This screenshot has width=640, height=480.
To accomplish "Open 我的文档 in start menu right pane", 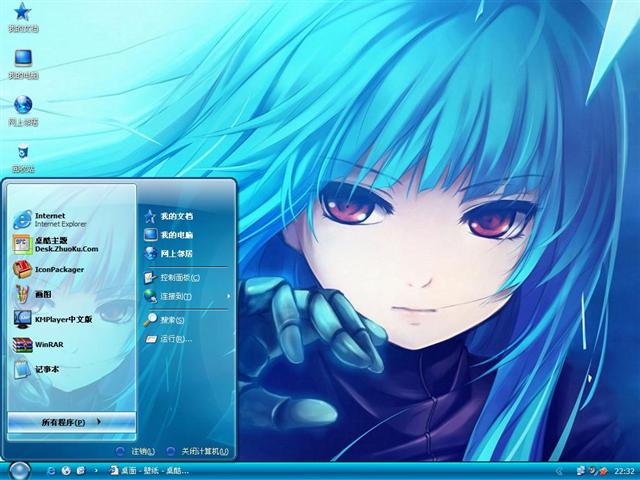I will click(168, 216).
